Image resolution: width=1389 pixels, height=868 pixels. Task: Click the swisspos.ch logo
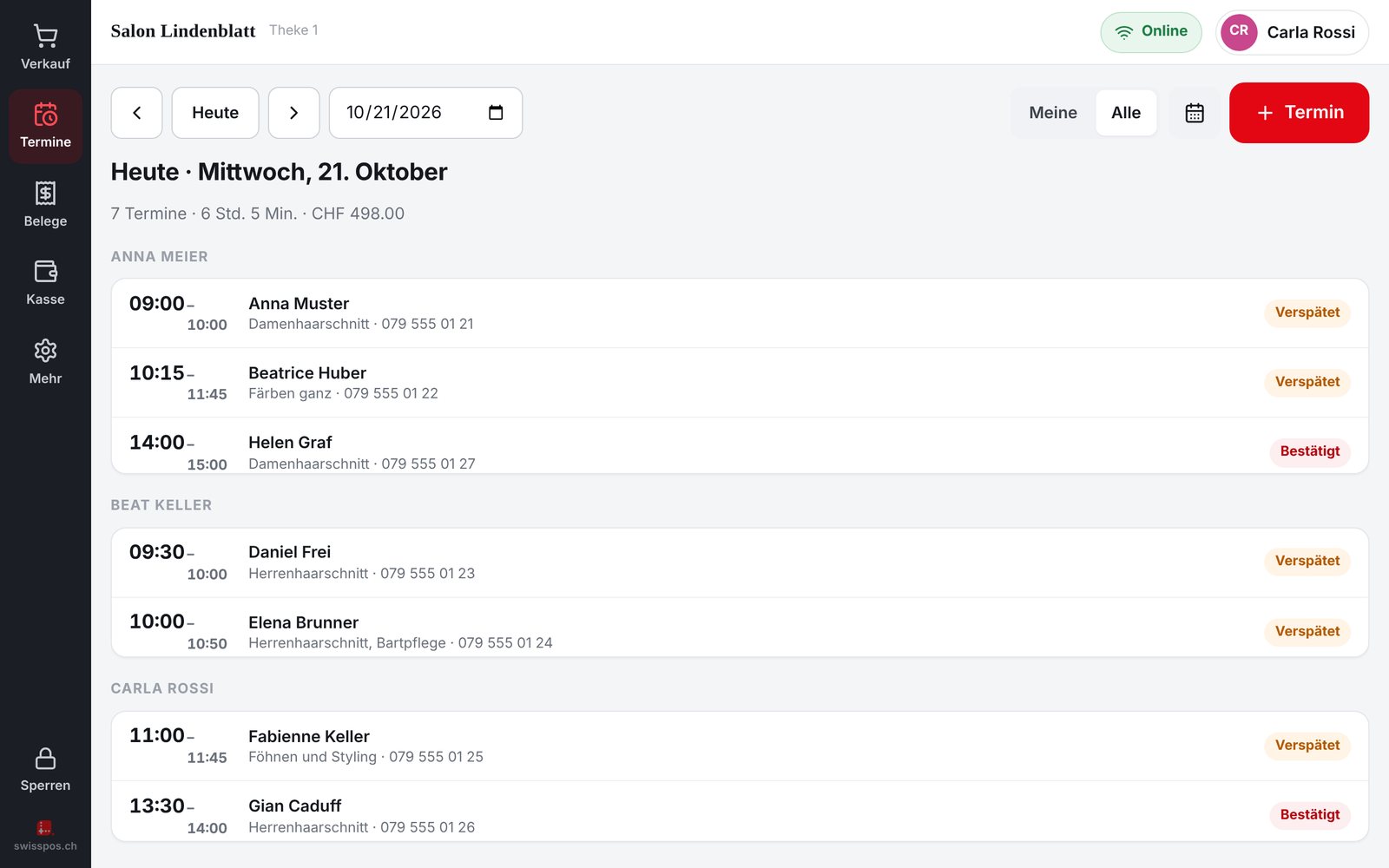coord(45,836)
